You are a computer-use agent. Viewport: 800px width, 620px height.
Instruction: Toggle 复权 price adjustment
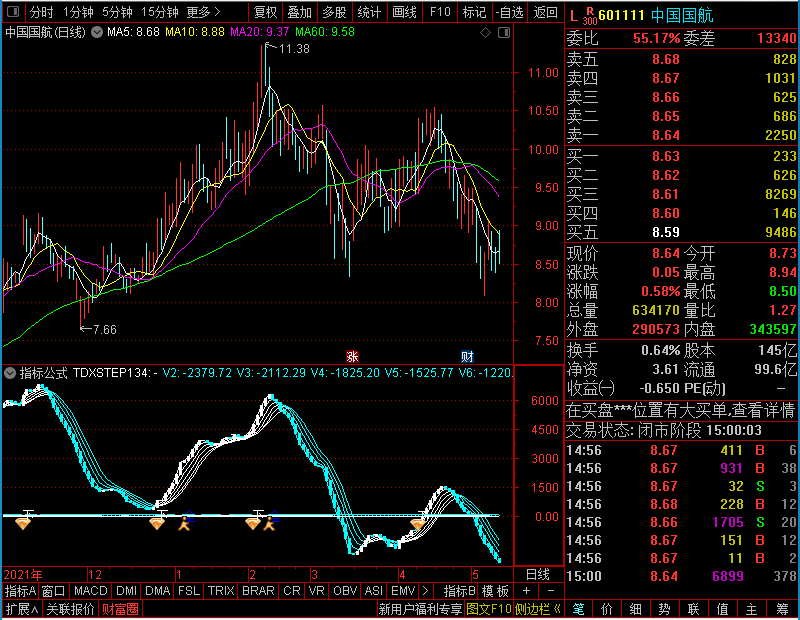(x=265, y=12)
